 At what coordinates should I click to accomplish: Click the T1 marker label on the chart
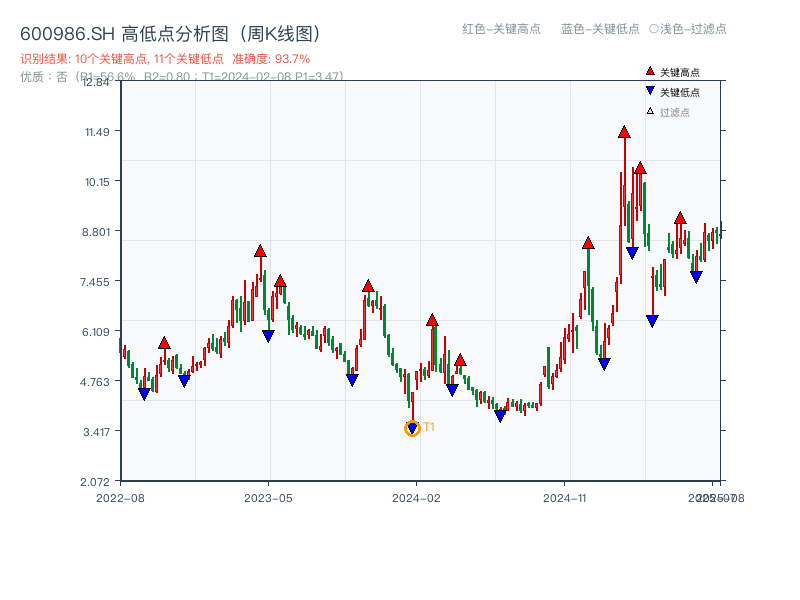(428, 428)
